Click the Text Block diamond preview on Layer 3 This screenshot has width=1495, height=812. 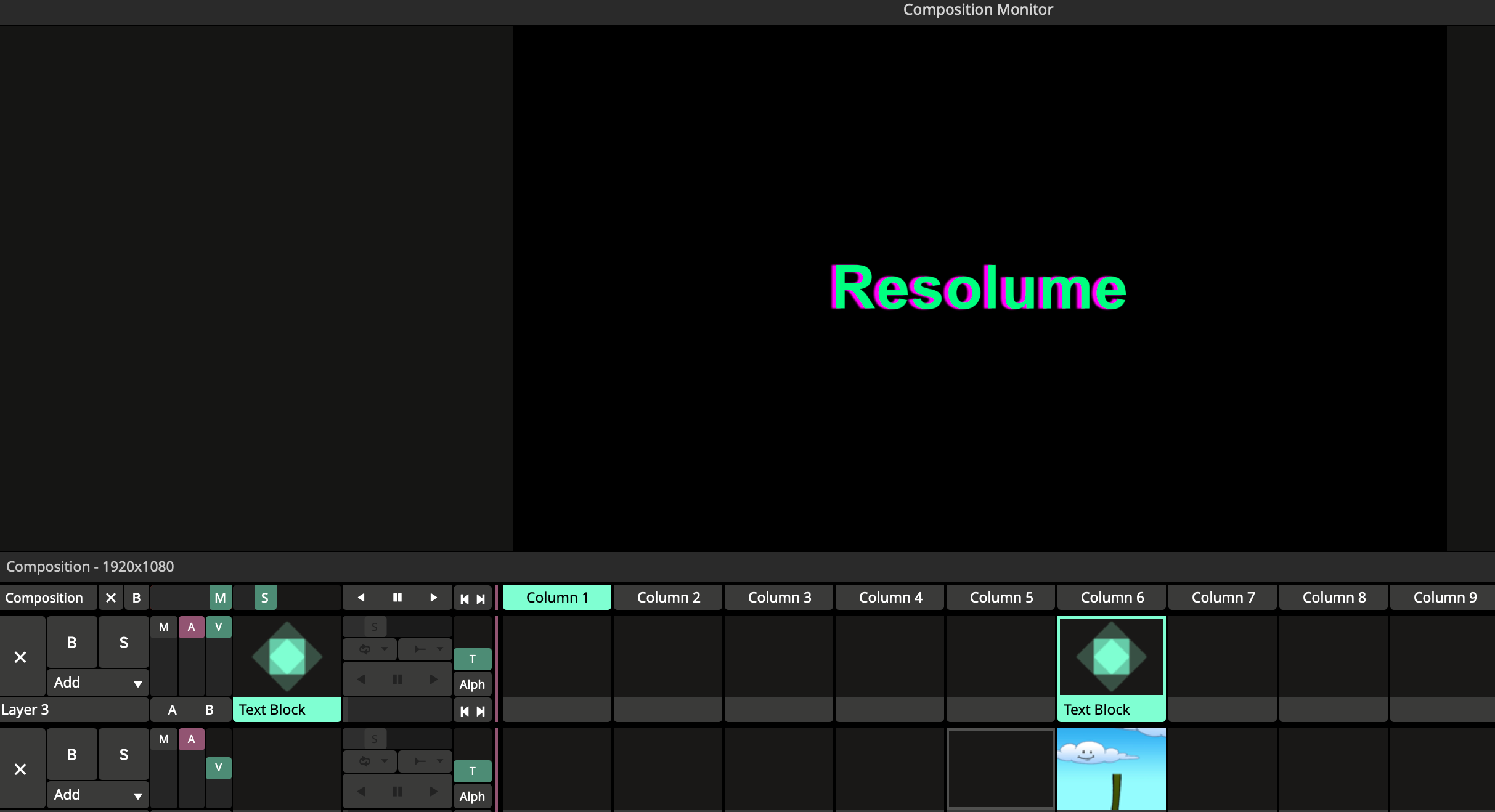pyautogui.click(x=287, y=657)
